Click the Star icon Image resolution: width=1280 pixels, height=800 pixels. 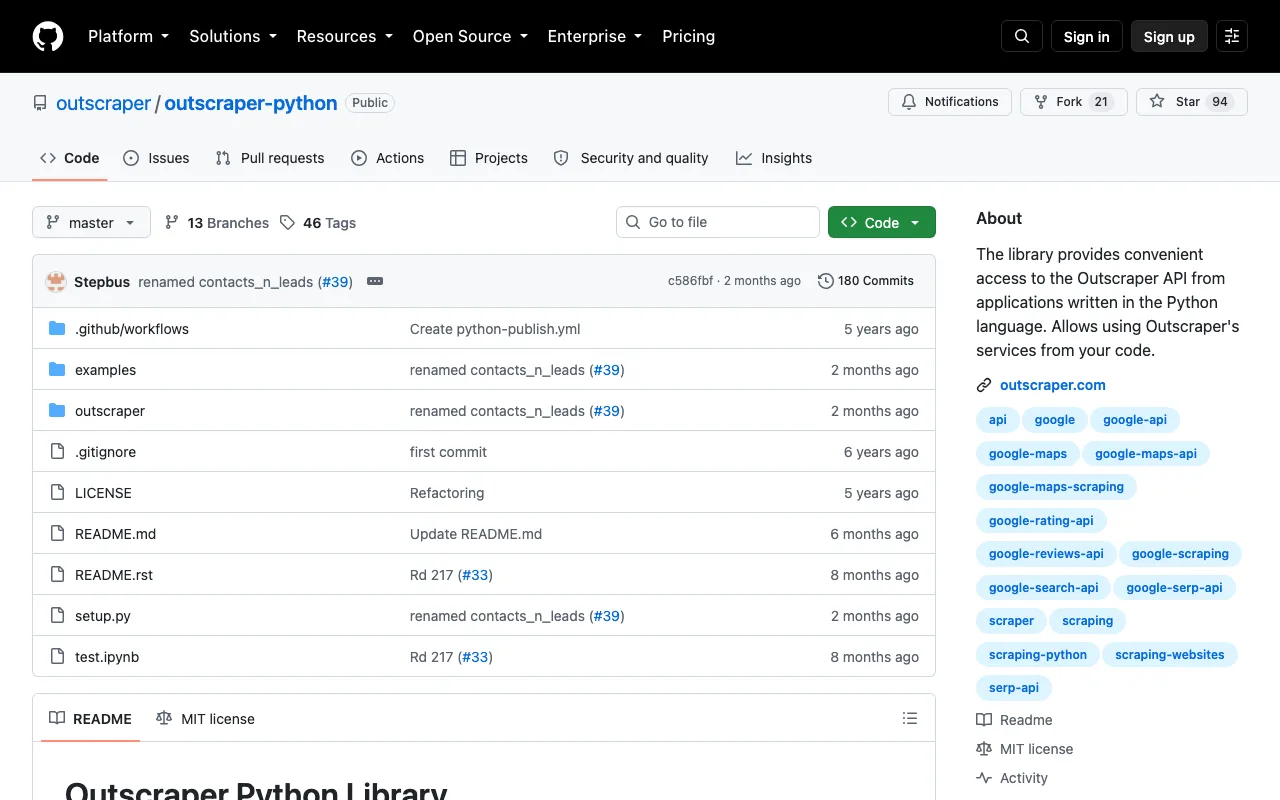pos(1157,102)
